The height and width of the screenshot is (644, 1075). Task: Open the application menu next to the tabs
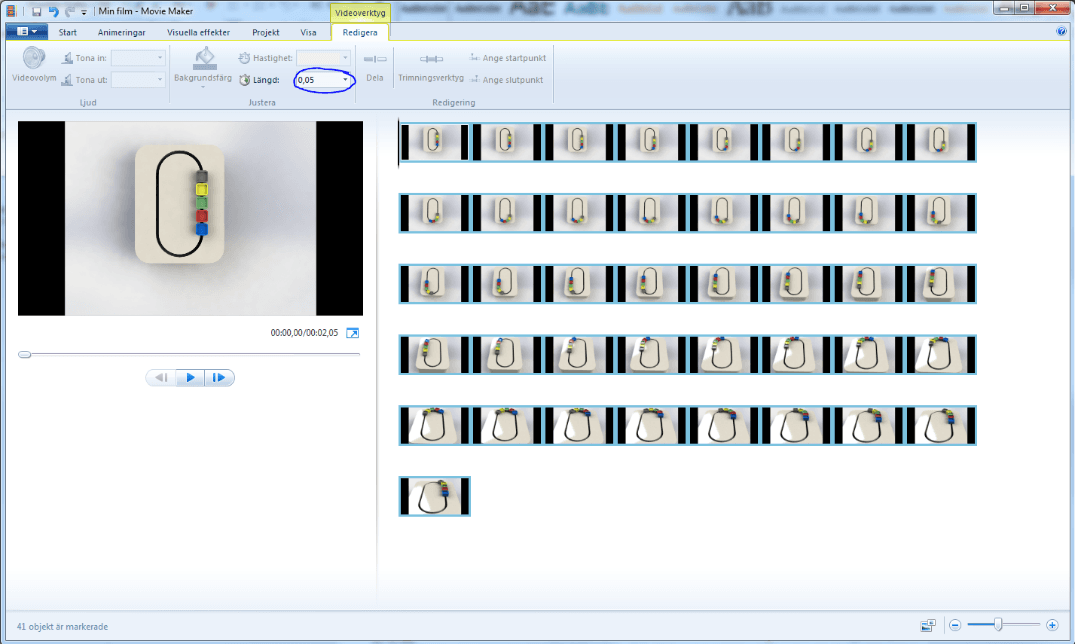24,31
